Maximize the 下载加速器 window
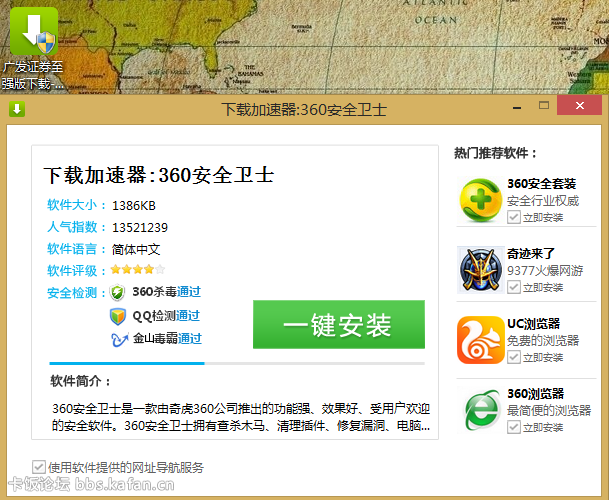Viewport: 609px width, 500px height. tap(544, 105)
